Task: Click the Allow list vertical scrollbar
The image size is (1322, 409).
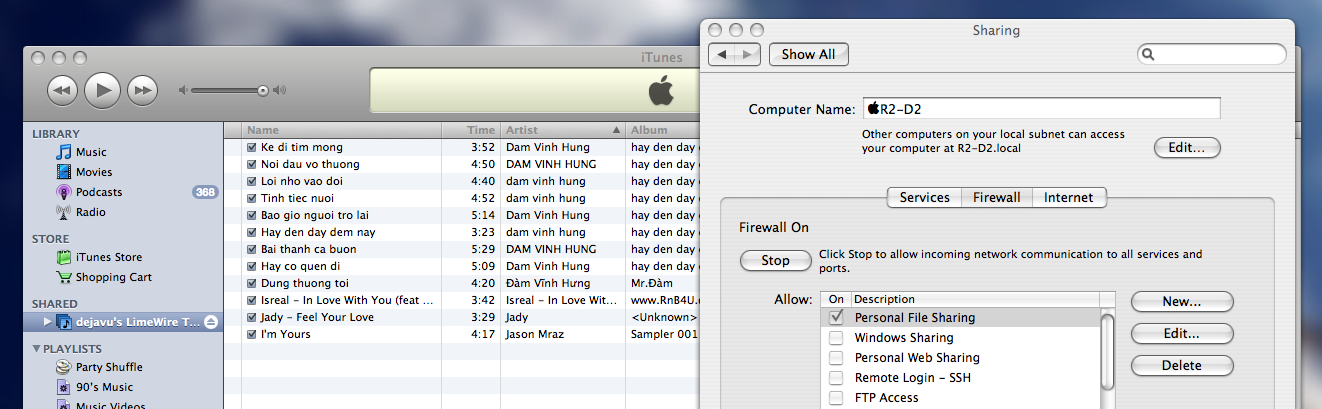Action: 1107,350
